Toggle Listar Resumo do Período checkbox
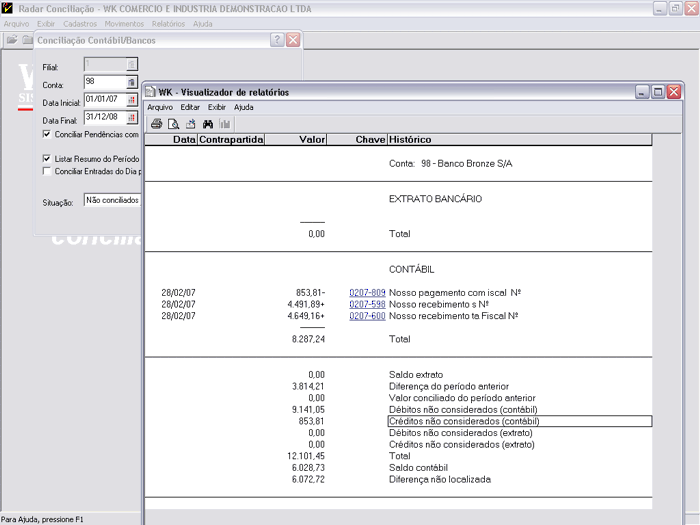The image size is (700, 525). (47, 159)
